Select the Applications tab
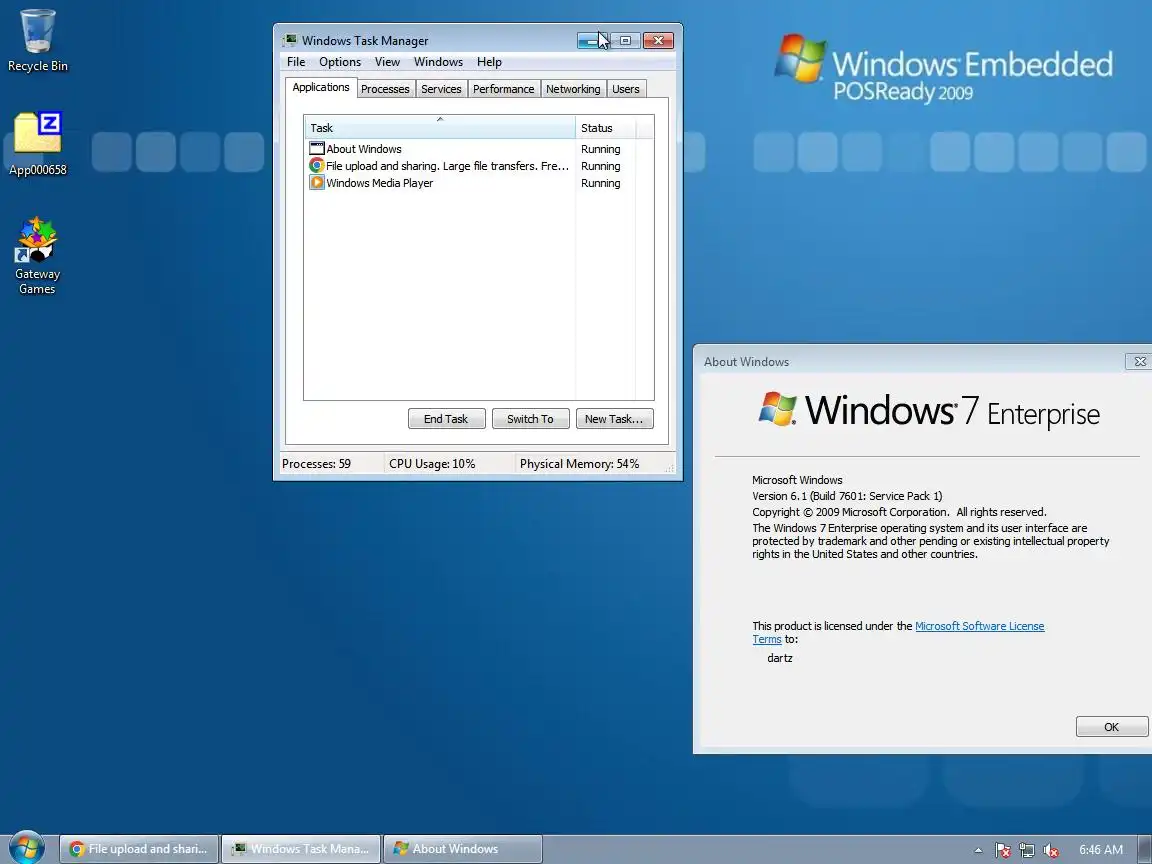The image size is (1152, 864). pyautogui.click(x=321, y=87)
